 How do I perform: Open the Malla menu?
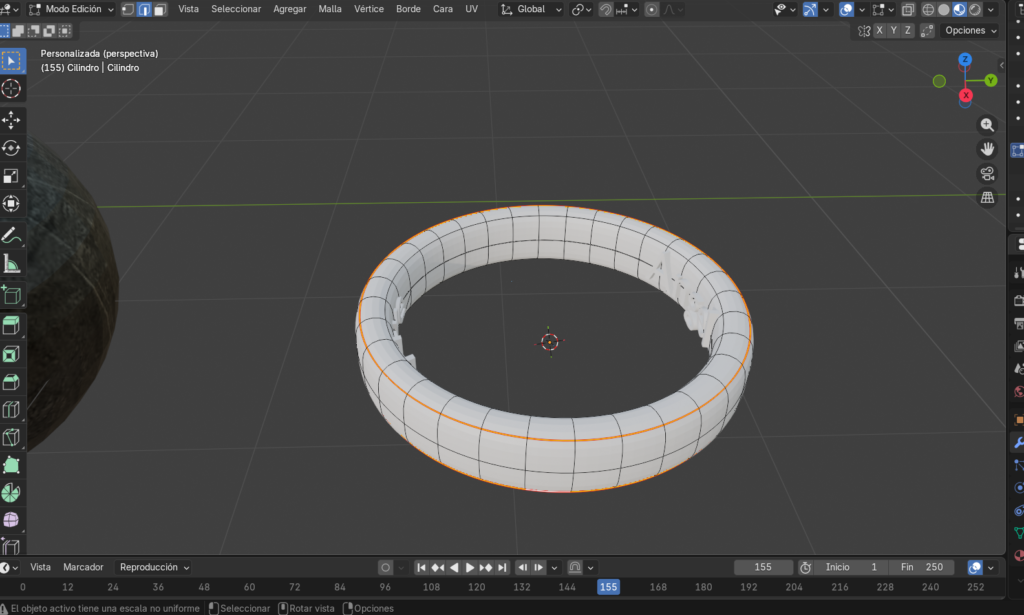click(329, 9)
